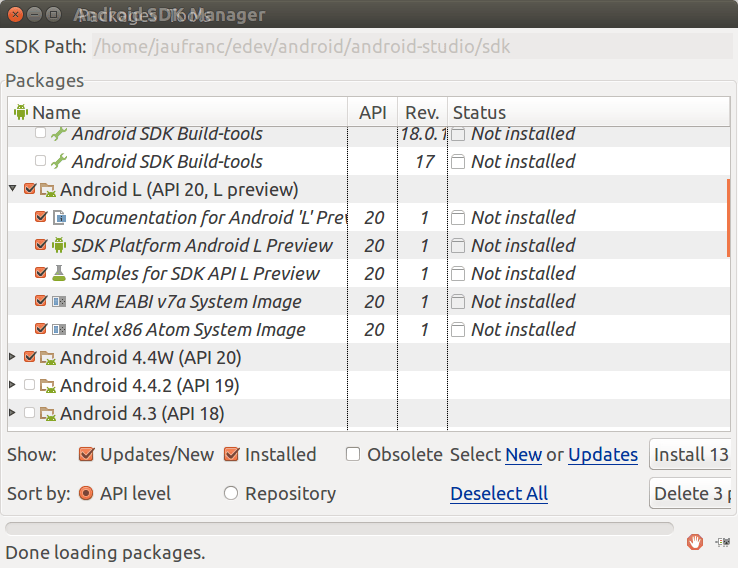Screen dimensions: 738x568
Task: Click status icon for Intel x86 Not installed
Action: click(x=458, y=329)
